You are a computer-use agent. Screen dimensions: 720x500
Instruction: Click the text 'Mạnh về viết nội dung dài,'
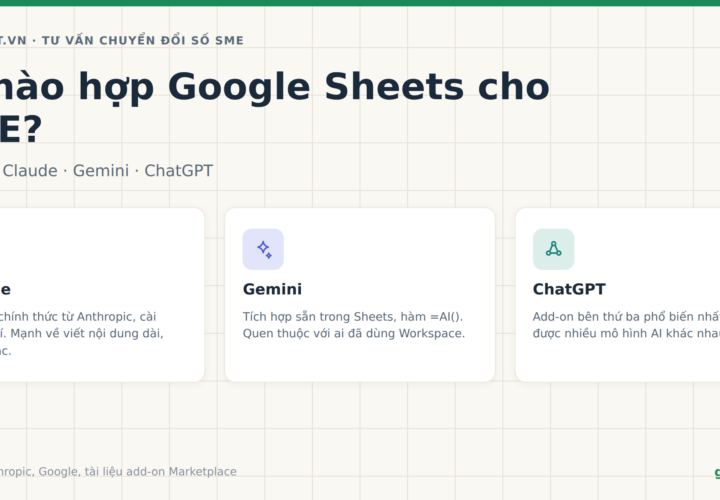[x=87, y=333]
